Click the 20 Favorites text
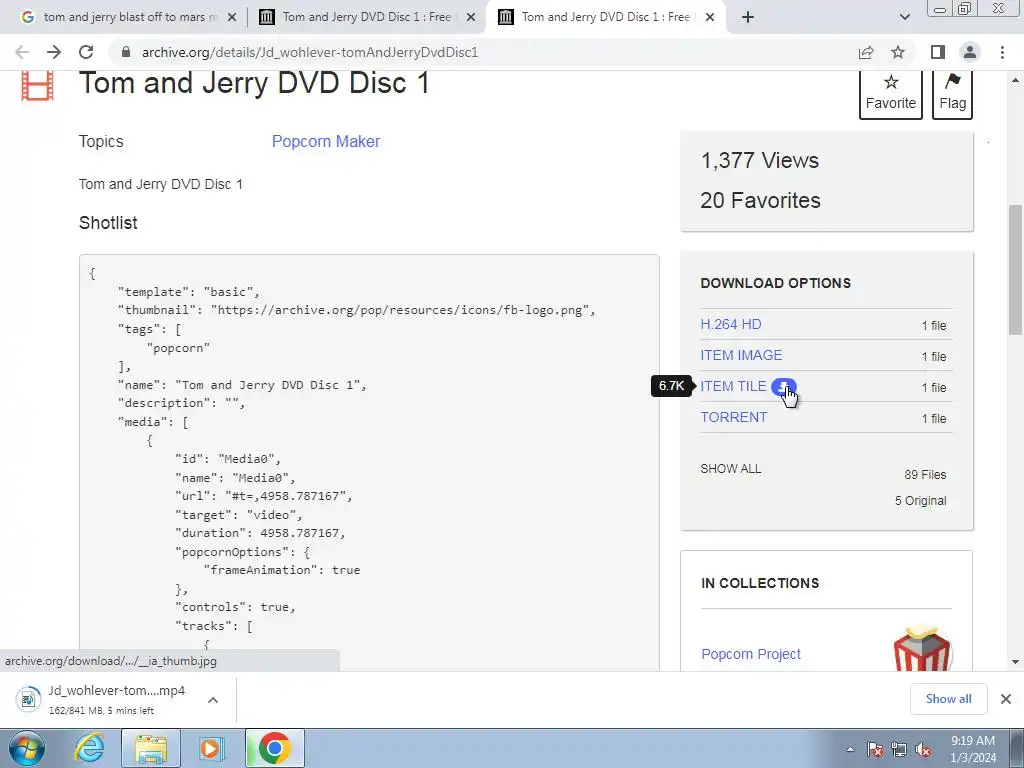 pos(760,200)
